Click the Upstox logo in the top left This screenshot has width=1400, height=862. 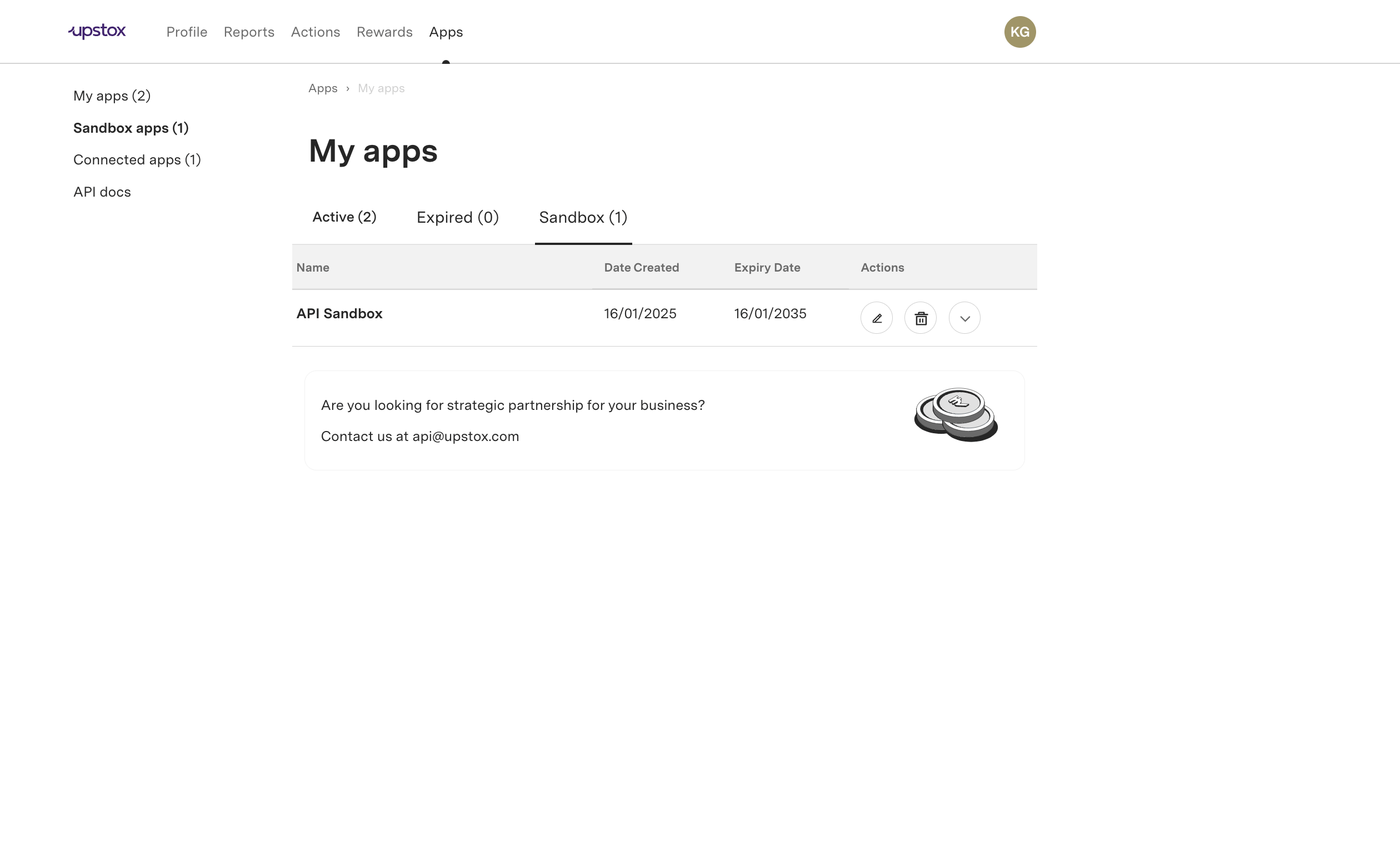pyautogui.click(x=97, y=31)
